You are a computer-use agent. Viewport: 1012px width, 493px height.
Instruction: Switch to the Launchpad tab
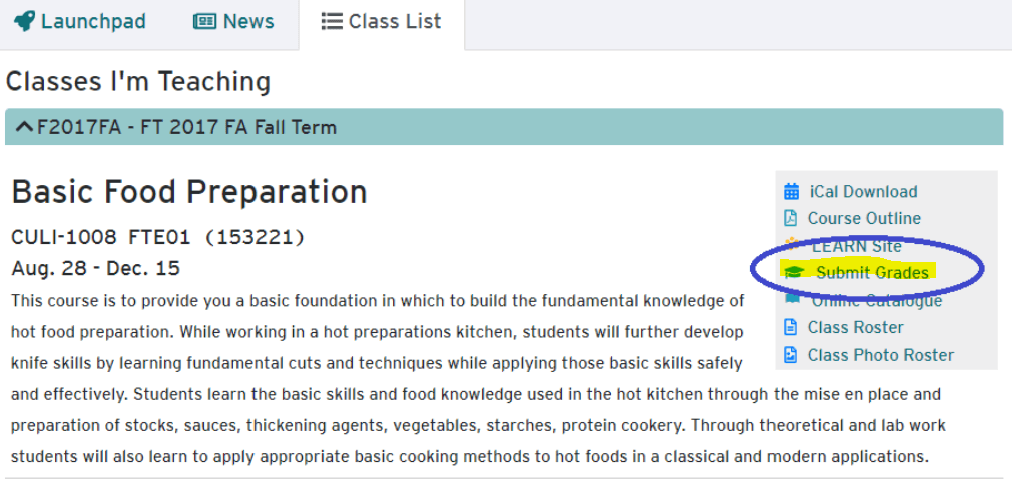tap(93, 21)
